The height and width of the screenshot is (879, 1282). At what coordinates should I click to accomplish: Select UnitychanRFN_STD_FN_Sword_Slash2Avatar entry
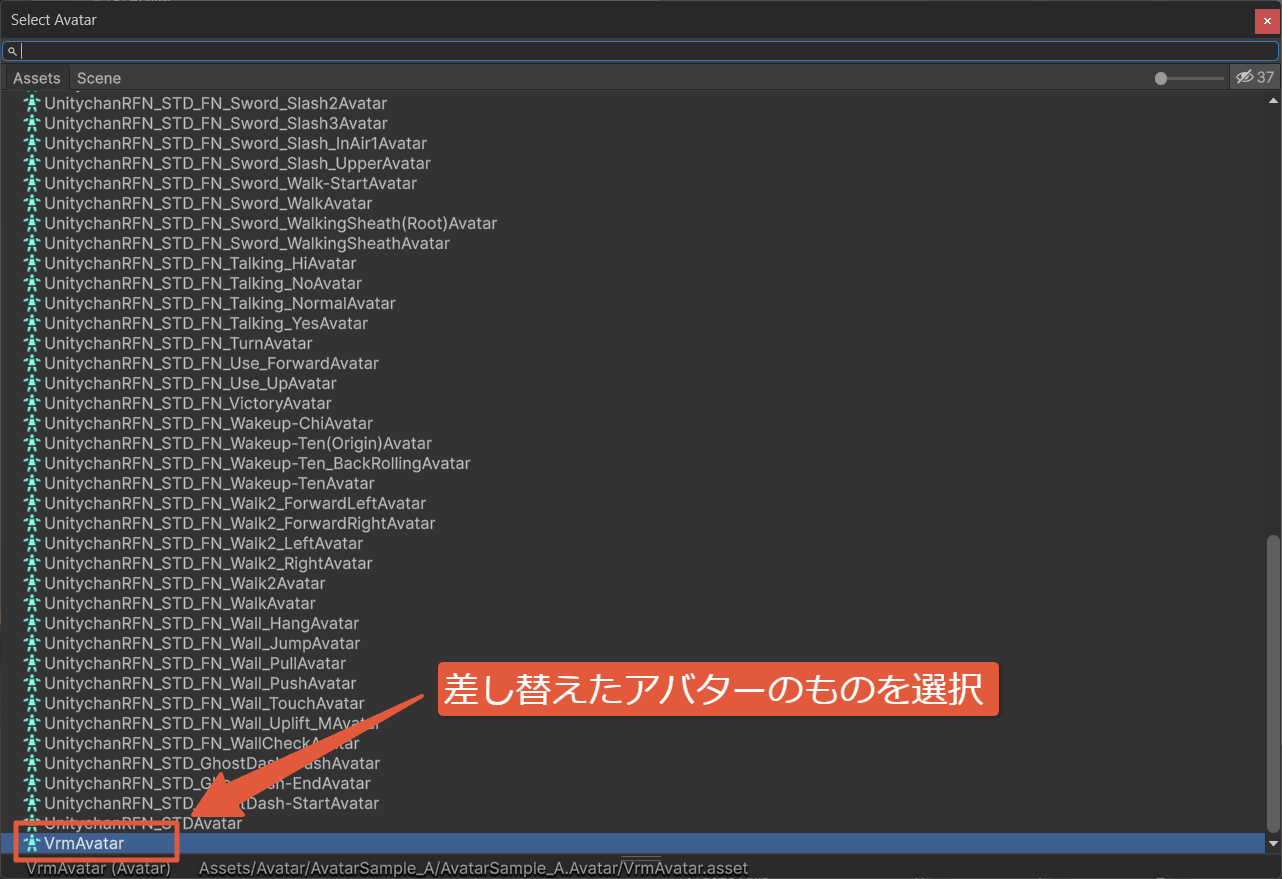pyautogui.click(x=215, y=103)
